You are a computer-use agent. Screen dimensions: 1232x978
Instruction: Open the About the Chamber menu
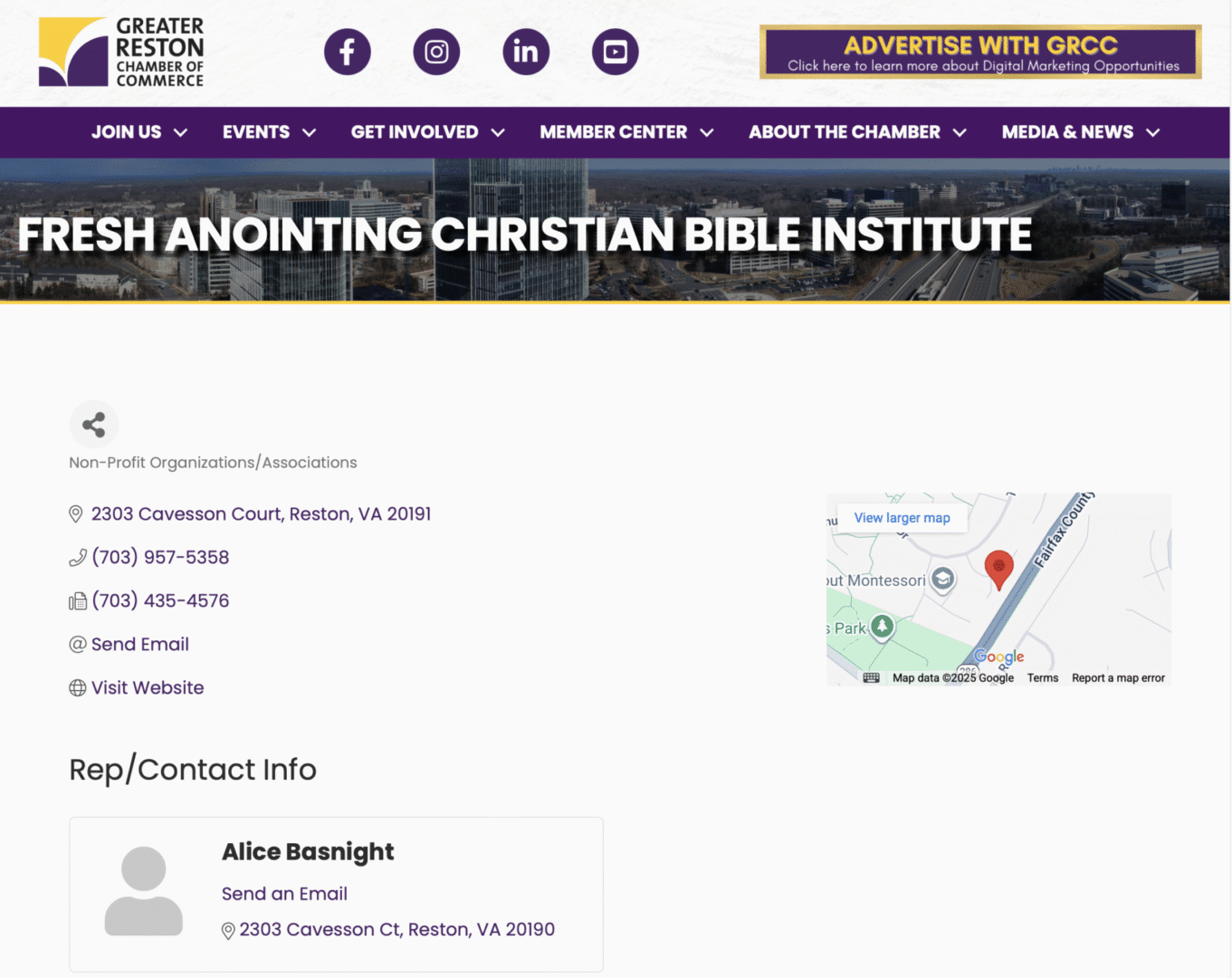click(x=857, y=132)
